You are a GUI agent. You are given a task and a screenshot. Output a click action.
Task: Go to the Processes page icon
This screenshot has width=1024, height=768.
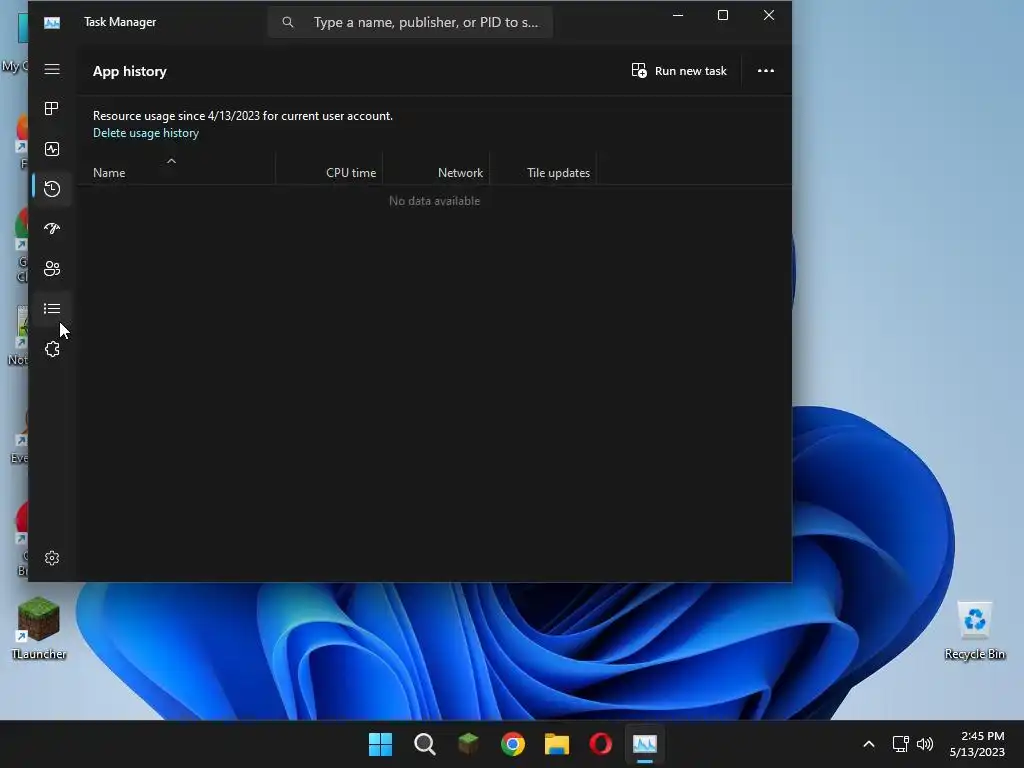(x=52, y=108)
